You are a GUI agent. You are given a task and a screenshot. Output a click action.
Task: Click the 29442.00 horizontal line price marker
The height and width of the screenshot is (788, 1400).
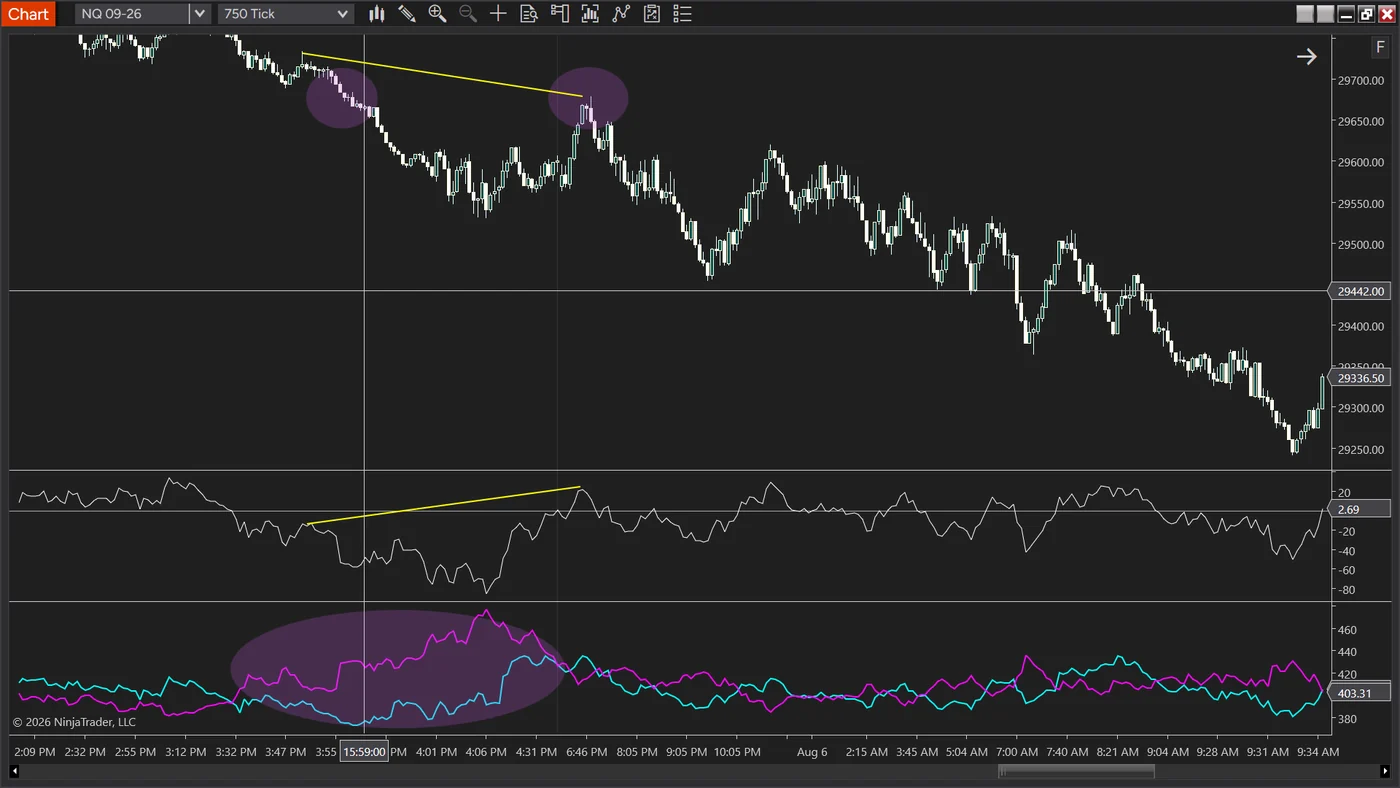(x=1361, y=291)
